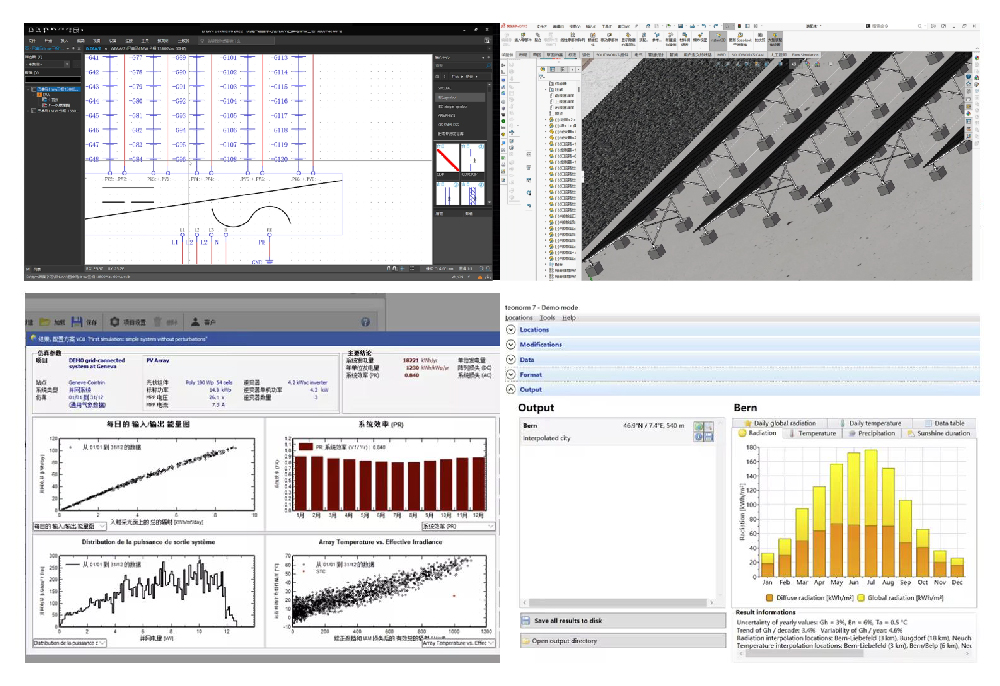Expand the Modifications section

pos(511,344)
